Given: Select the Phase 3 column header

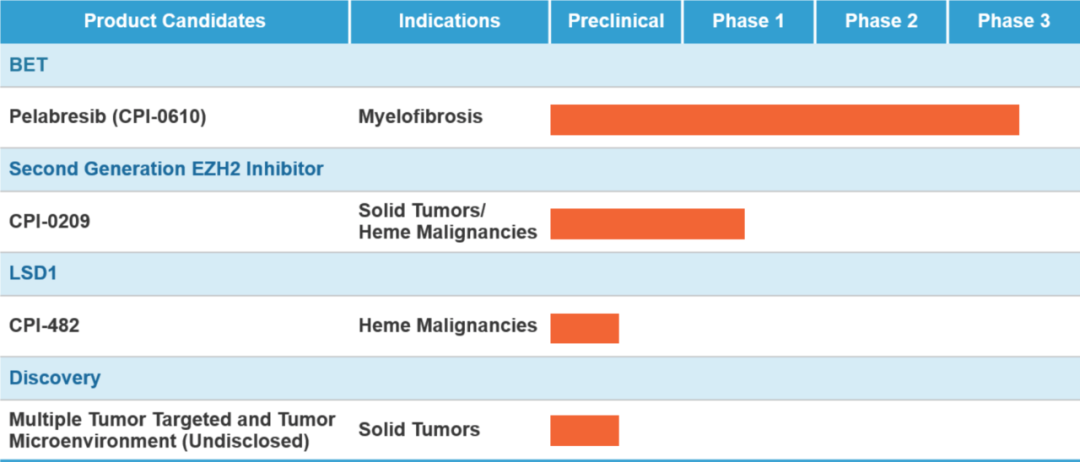Looking at the screenshot, I should click(x=1014, y=21).
